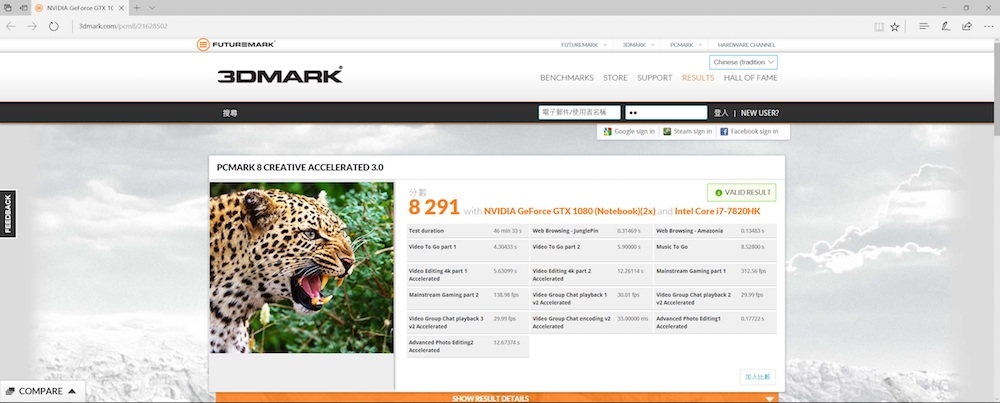Open the FUTUREMARK top navigation dropdown
Viewport: 1000px width, 403px height.
[584, 45]
